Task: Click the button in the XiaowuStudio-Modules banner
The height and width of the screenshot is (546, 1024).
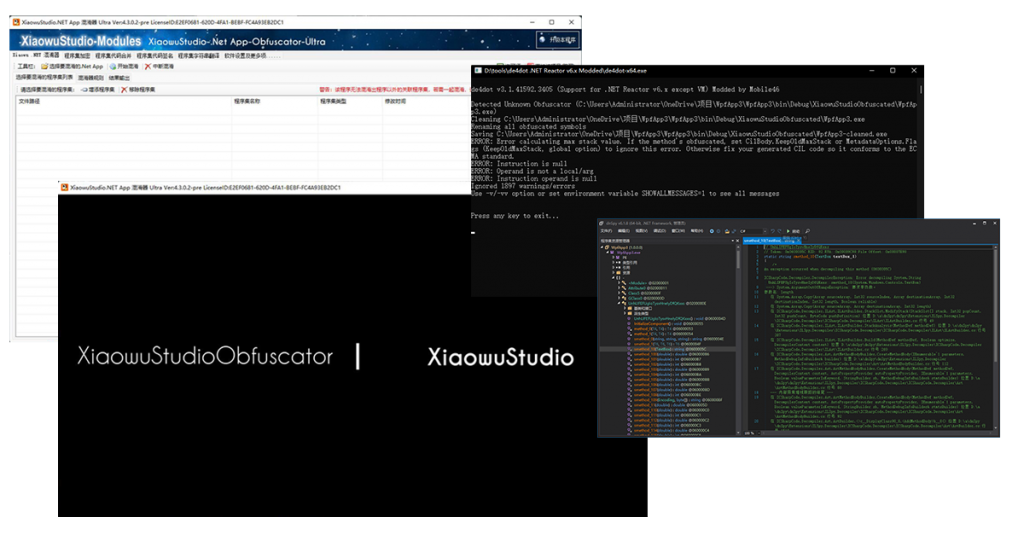Action: (558, 40)
